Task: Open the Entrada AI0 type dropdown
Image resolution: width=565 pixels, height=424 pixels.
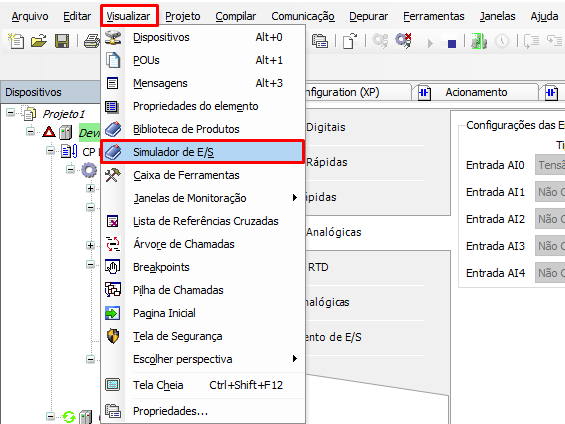Action: (x=550, y=165)
